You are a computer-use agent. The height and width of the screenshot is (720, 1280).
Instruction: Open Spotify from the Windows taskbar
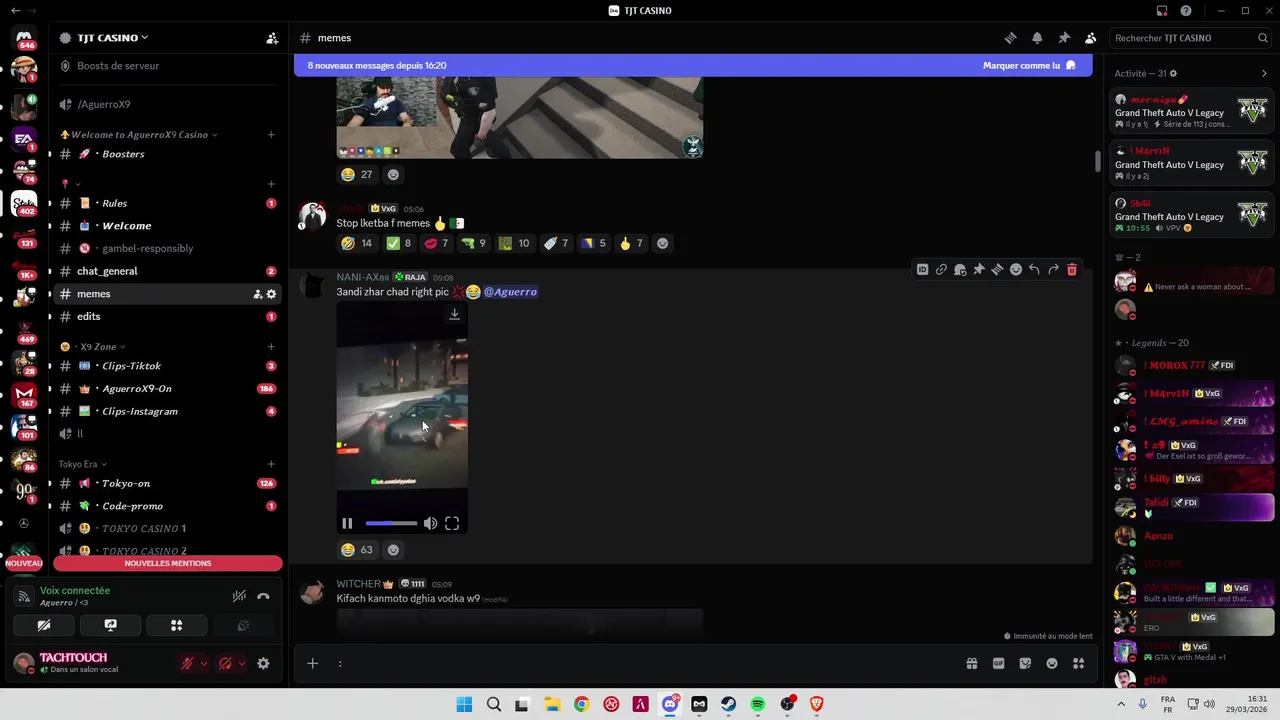click(x=758, y=704)
